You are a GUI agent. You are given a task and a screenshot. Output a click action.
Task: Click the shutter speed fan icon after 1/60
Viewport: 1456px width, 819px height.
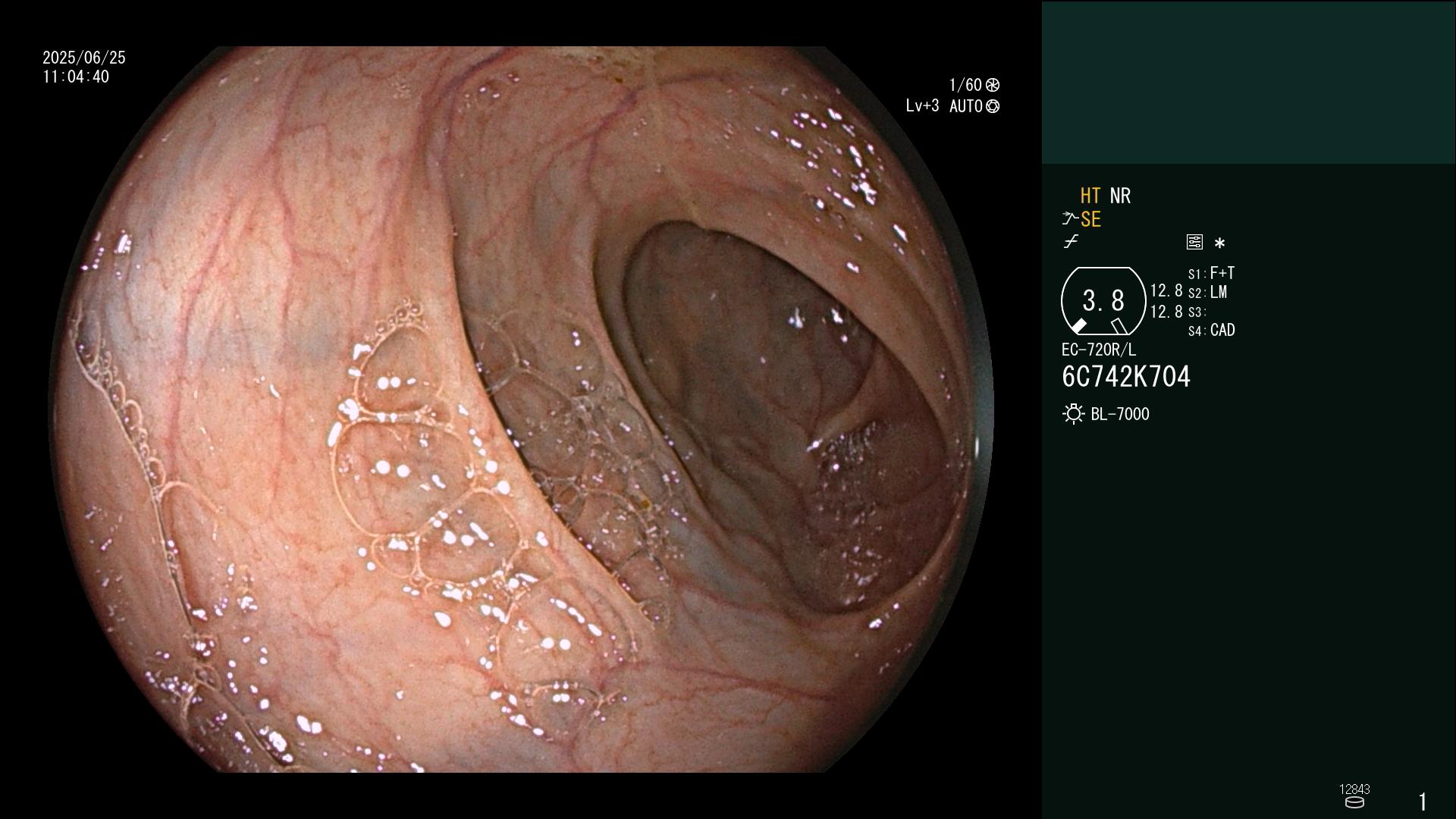[993, 85]
